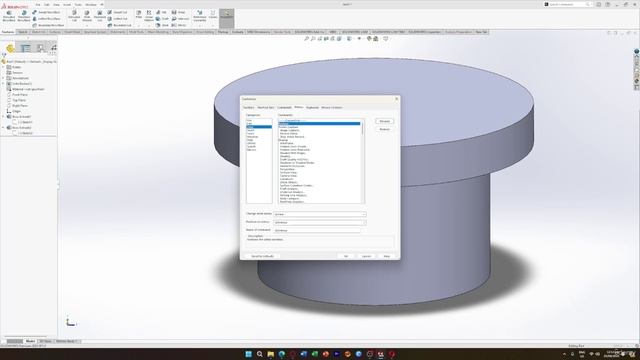This screenshot has height=360, width=640.
Task: Switch to the Evaluate ribbon tab
Action: click(238, 32)
